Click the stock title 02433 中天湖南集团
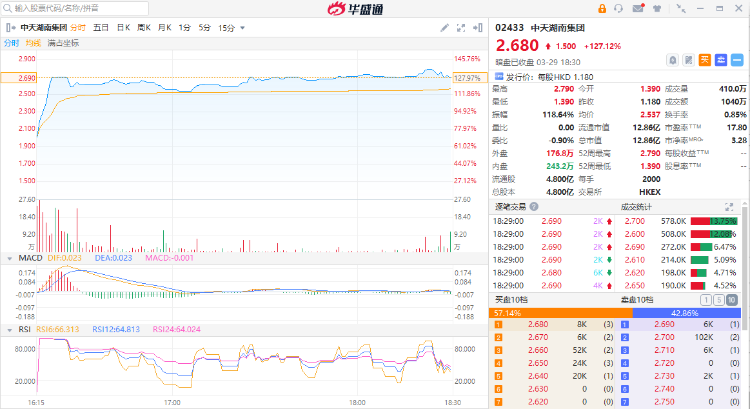 tap(540, 28)
